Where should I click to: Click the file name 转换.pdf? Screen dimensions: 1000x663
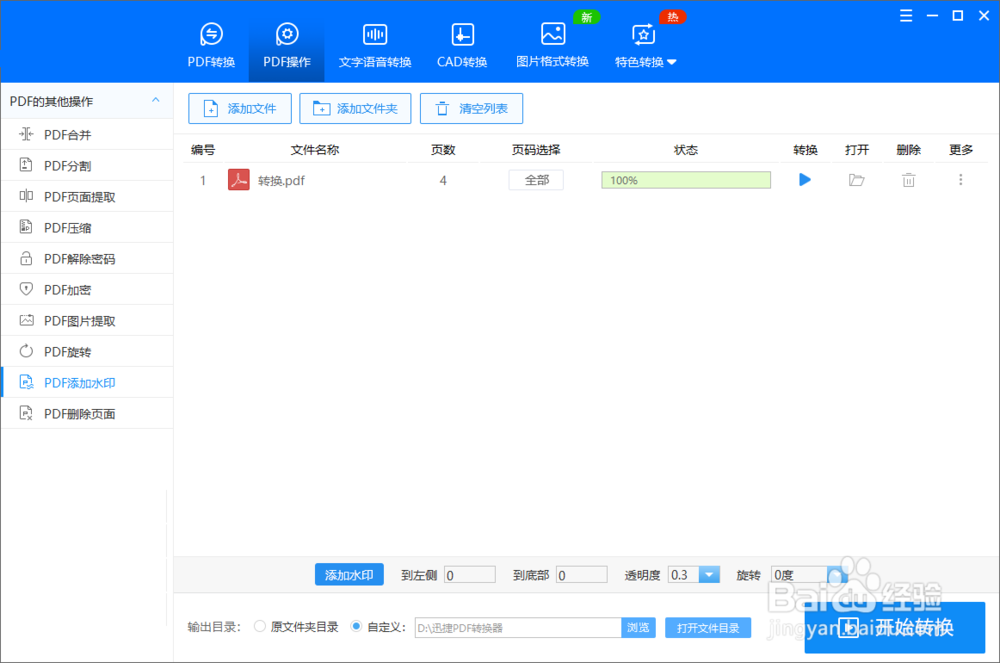pyautogui.click(x=281, y=180)
